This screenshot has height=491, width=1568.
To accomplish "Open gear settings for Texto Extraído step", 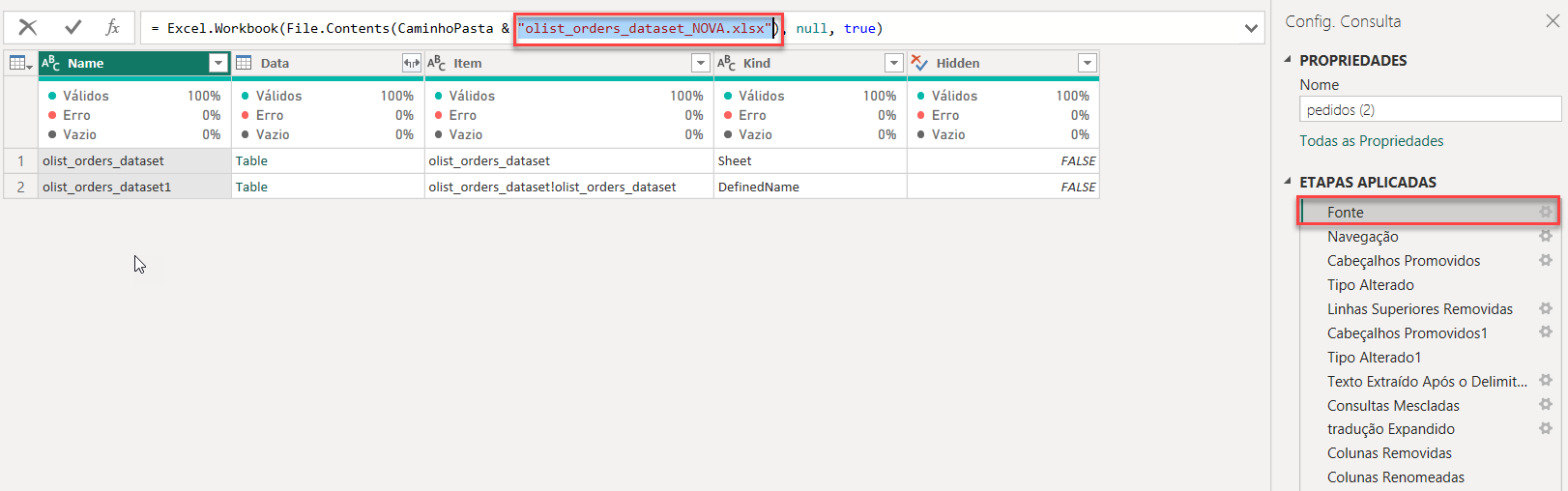I will (x=1545, y=381).
